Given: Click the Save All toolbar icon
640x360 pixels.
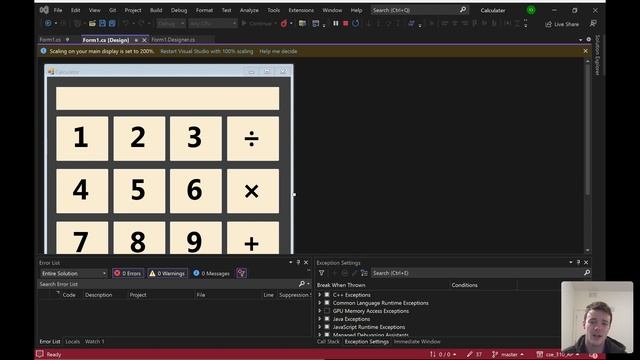Looking at the screenshot, I should (x=112, y=24).
